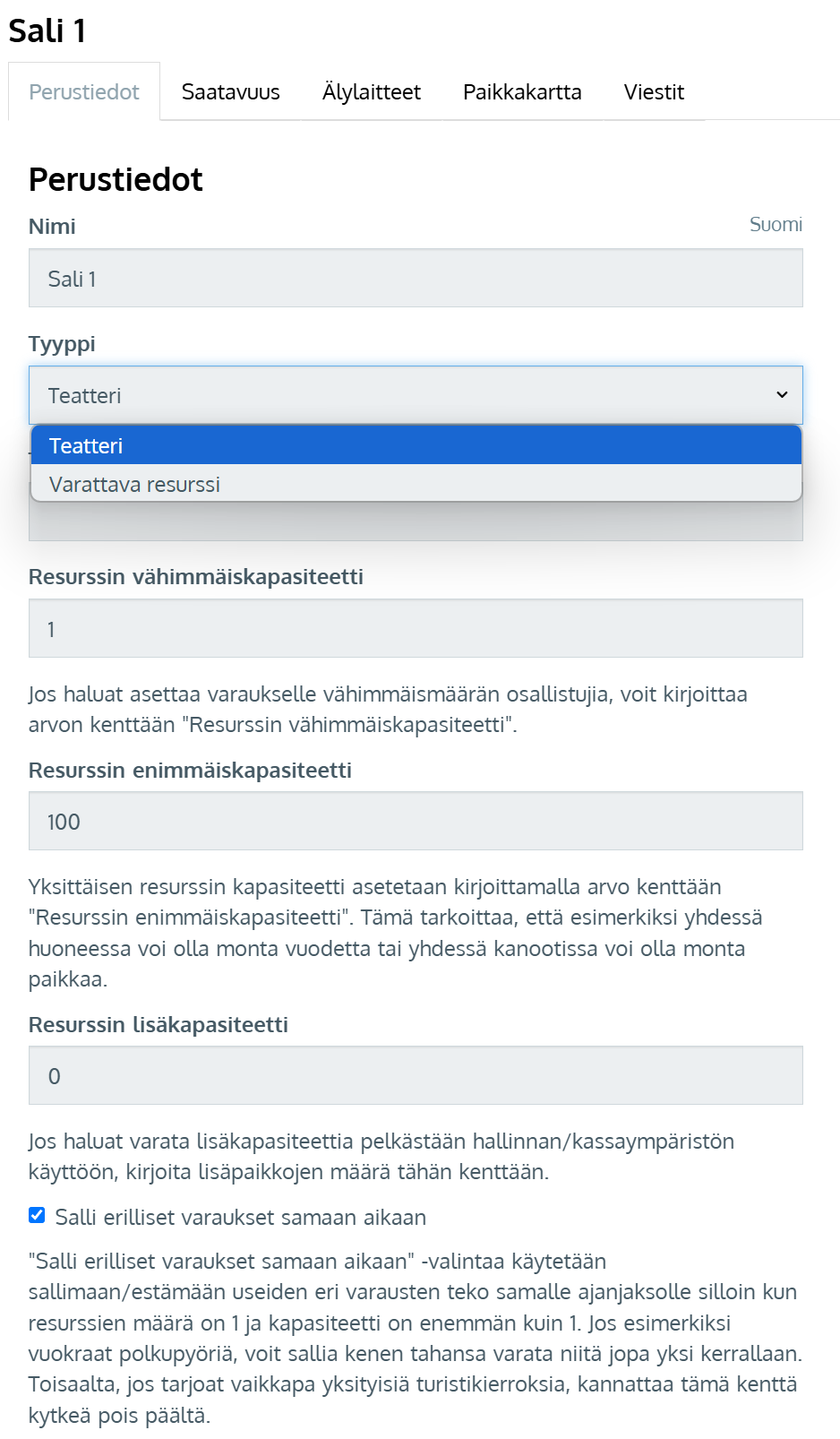Click the Resurssin lisäkapasiteetti field showing 0
The image size is (840, 1439).
pyautogui.click(x=416, y=1076)
